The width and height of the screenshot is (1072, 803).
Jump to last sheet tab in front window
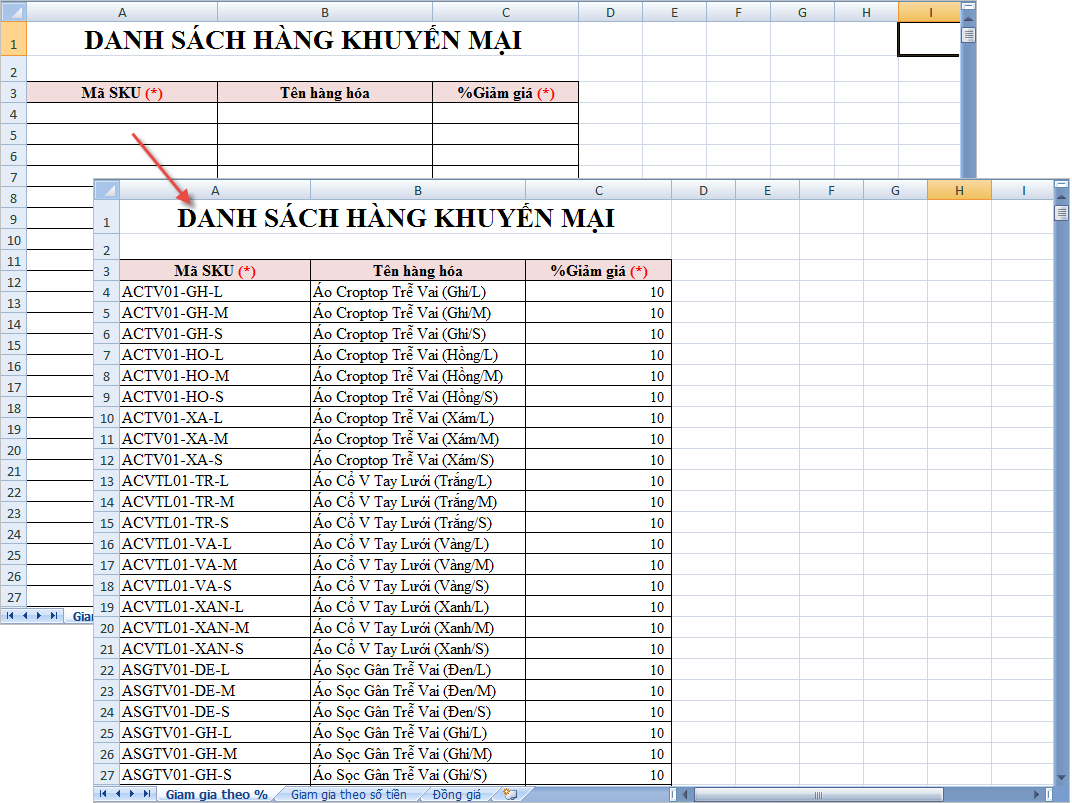click(148, 794)
